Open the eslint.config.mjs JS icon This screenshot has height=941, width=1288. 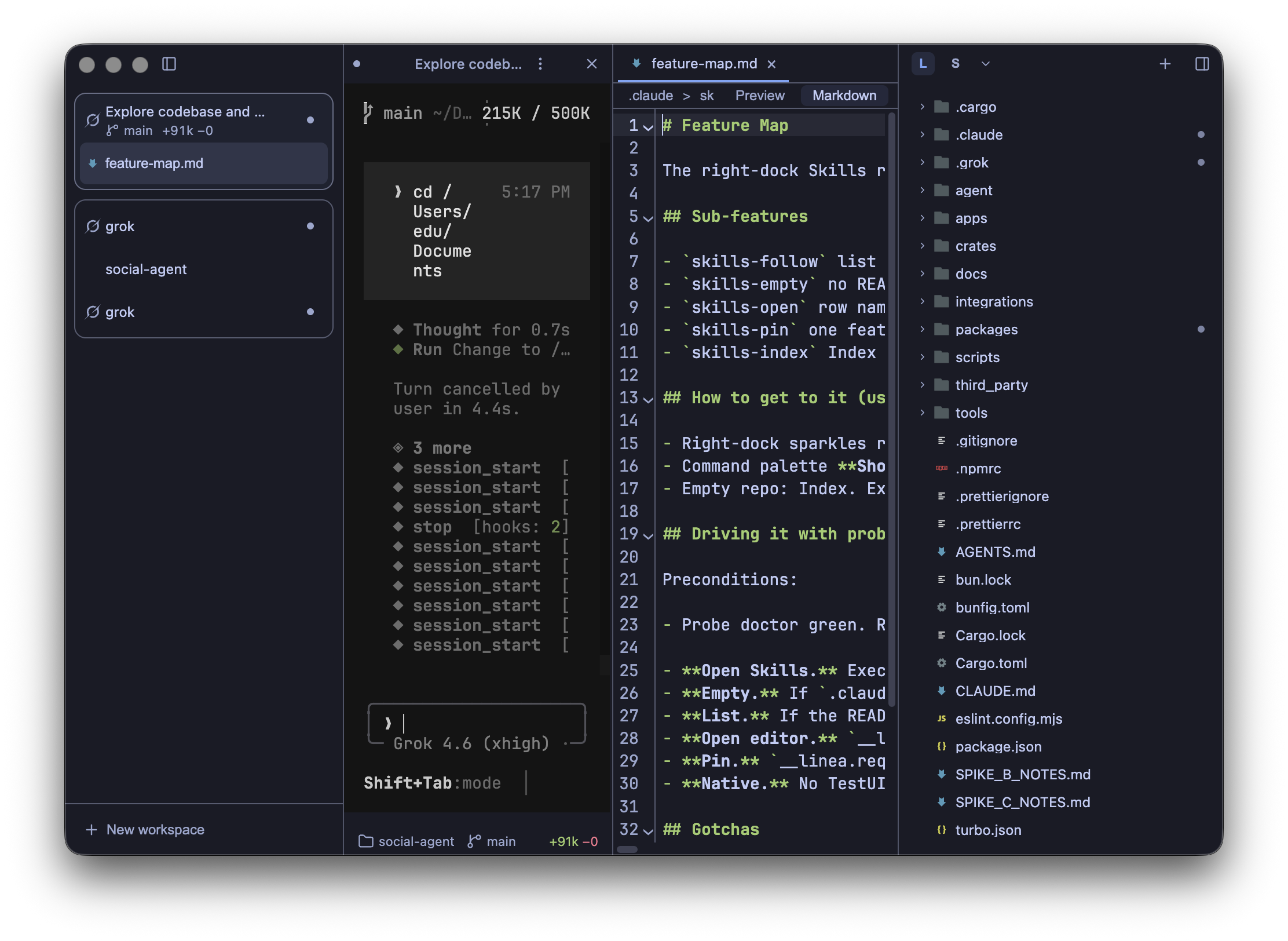click(x=942, y=718)
